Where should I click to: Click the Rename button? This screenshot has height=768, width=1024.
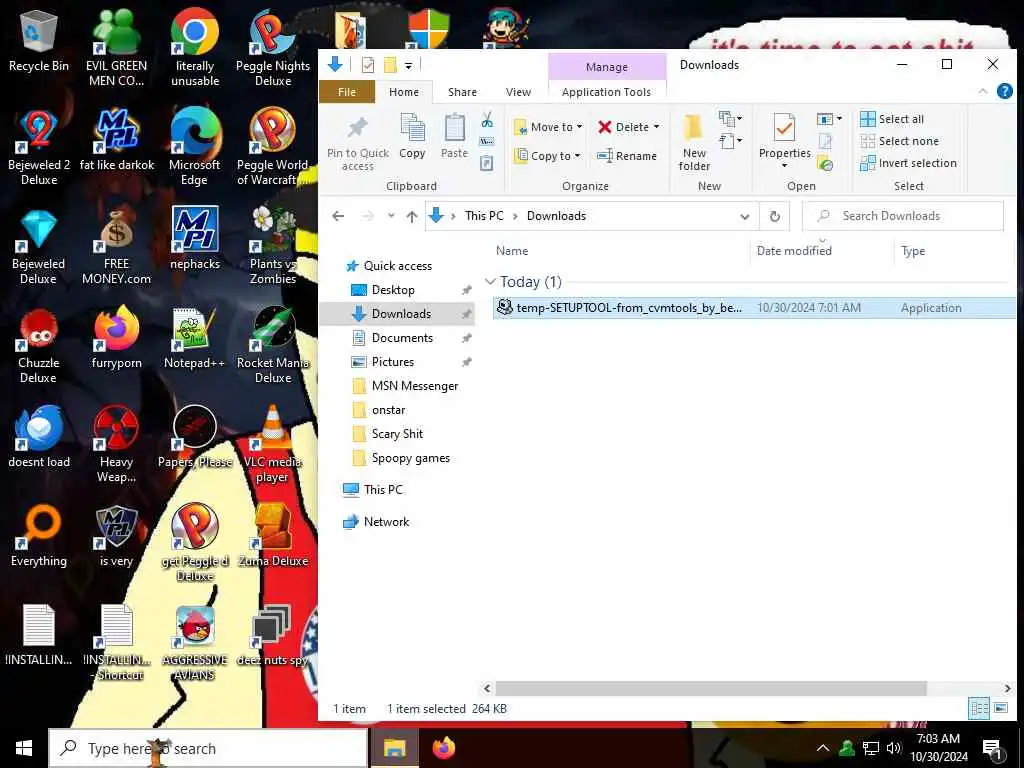tap(627, 155)
